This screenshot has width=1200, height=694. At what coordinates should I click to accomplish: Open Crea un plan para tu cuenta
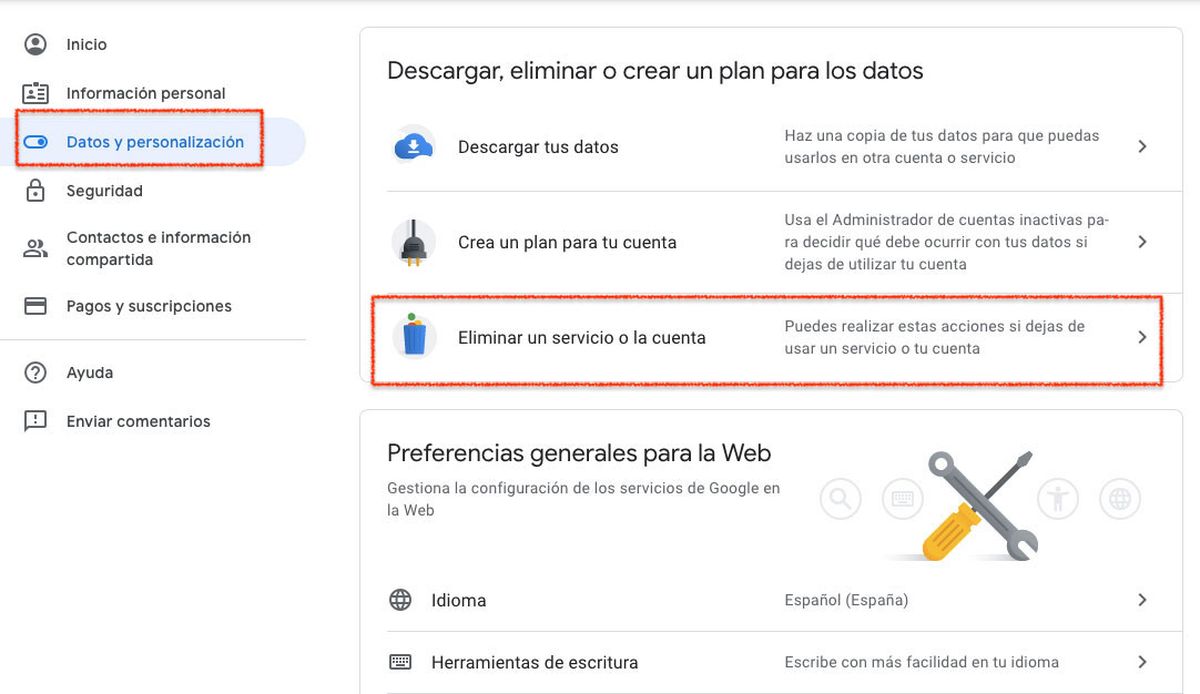pyautogui.click(x=567, y=241)
